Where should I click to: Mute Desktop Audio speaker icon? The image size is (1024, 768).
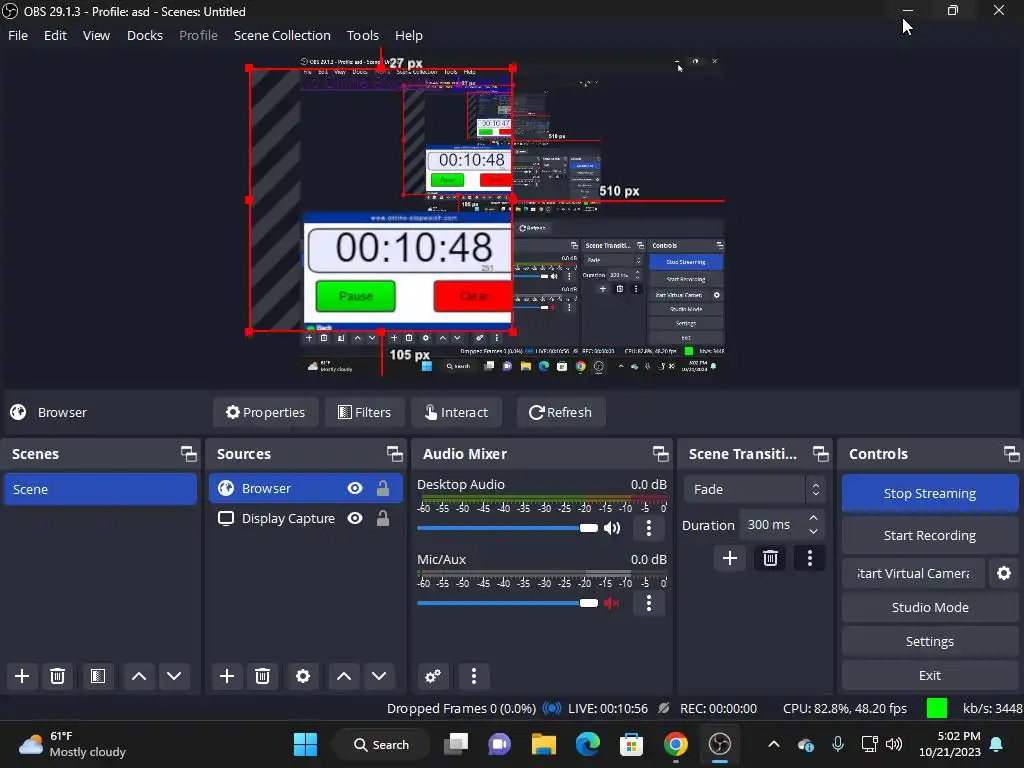[x=612, y=528]
